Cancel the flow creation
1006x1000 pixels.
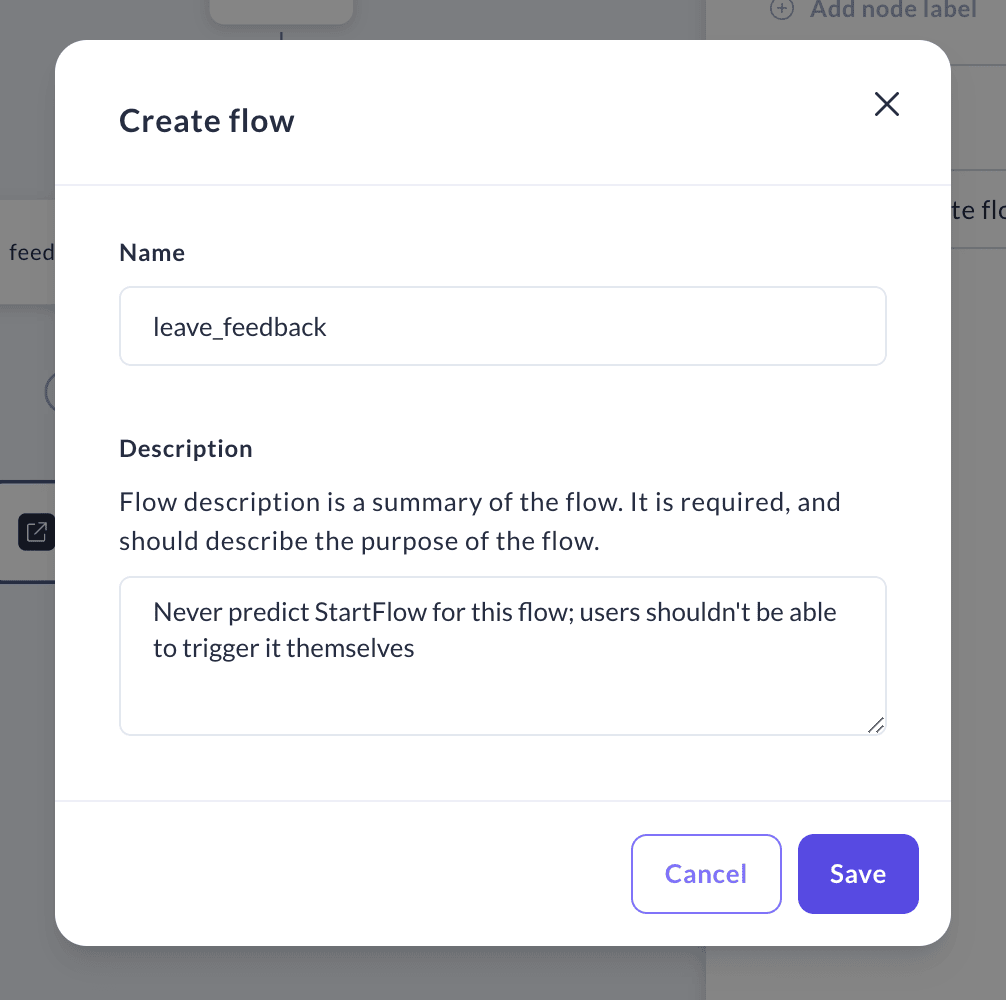pos(706,873)
